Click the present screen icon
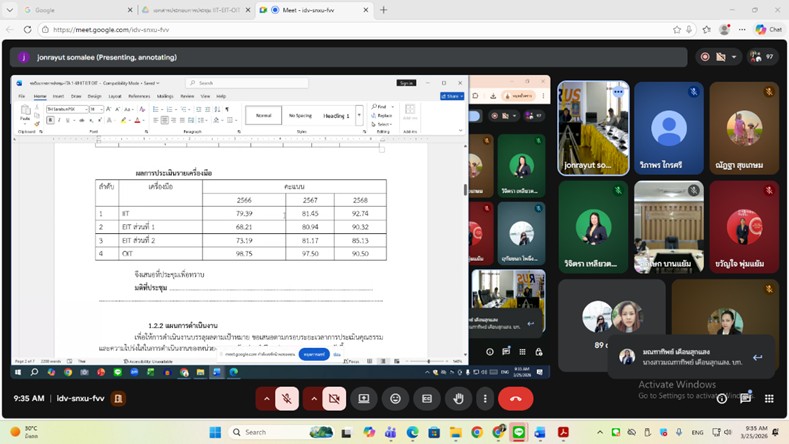The width and height of the screenshot is (789, 444). pyautogui.click(x=364, y=399)
